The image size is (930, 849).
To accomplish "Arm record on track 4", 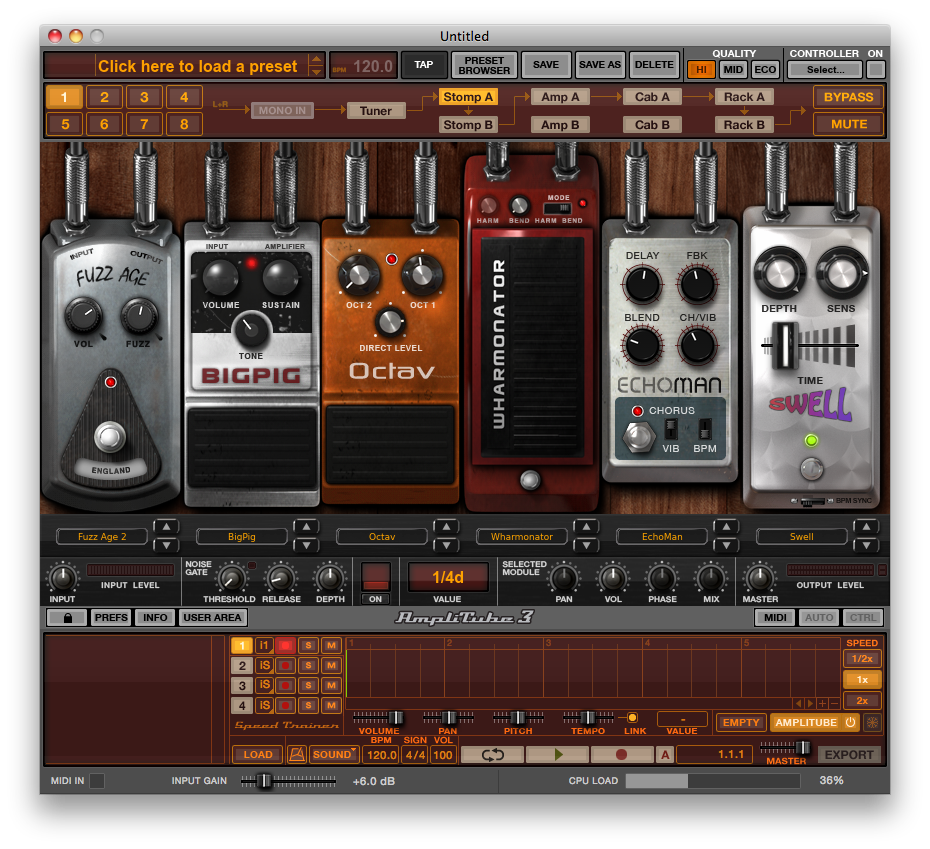I will tap(285, 705).
